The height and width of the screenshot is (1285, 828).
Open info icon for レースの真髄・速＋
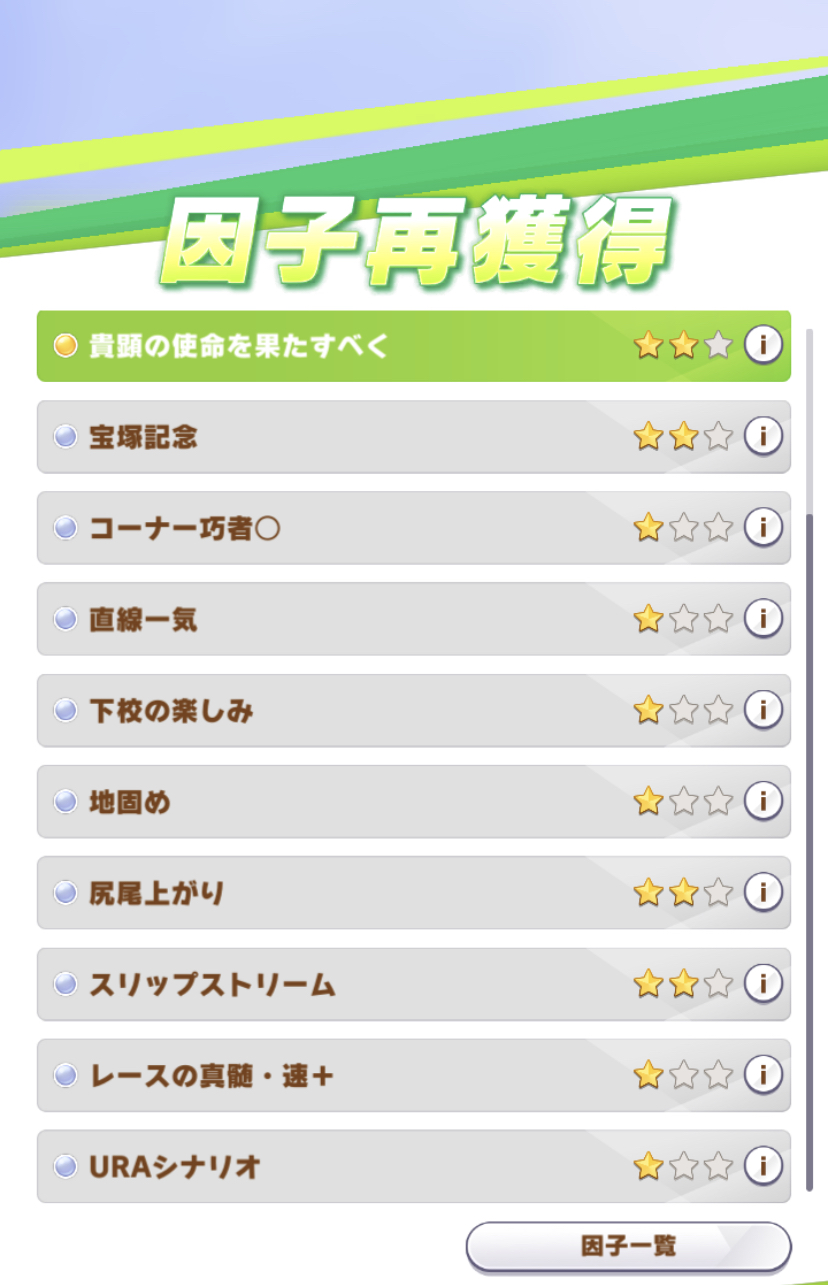pyautogui.click(x=763, y=1075)
